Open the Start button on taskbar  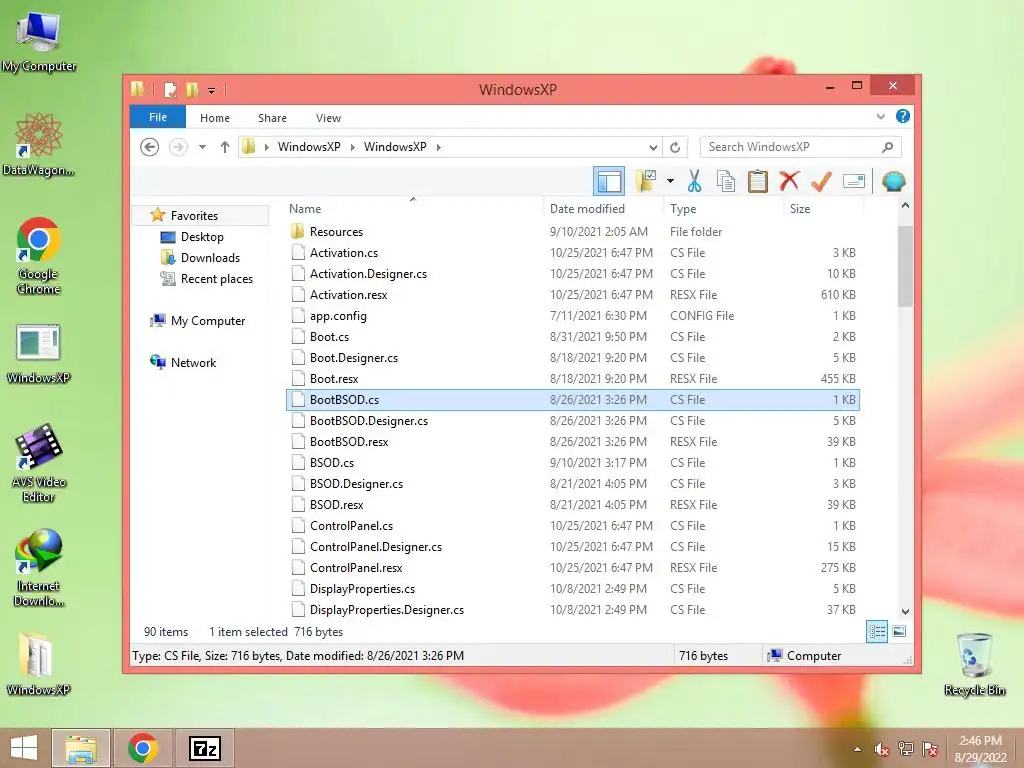pyautogui.click(x=24, y=748)
